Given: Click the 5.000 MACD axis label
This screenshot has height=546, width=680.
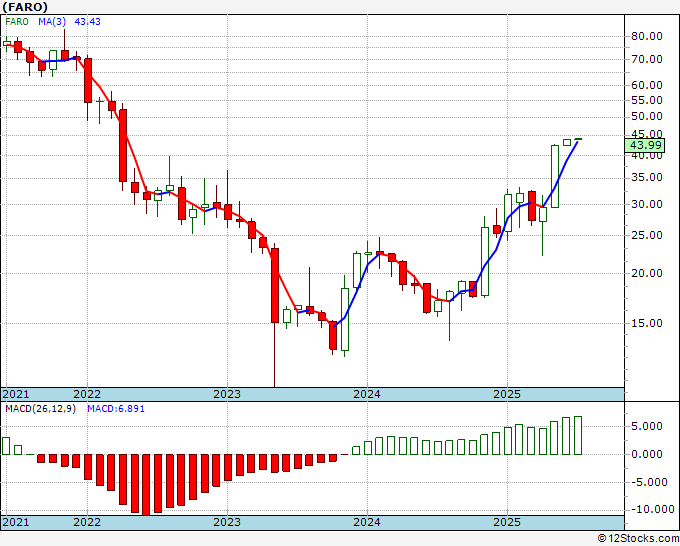Looking at the screenshot, I should coord(647,426).
